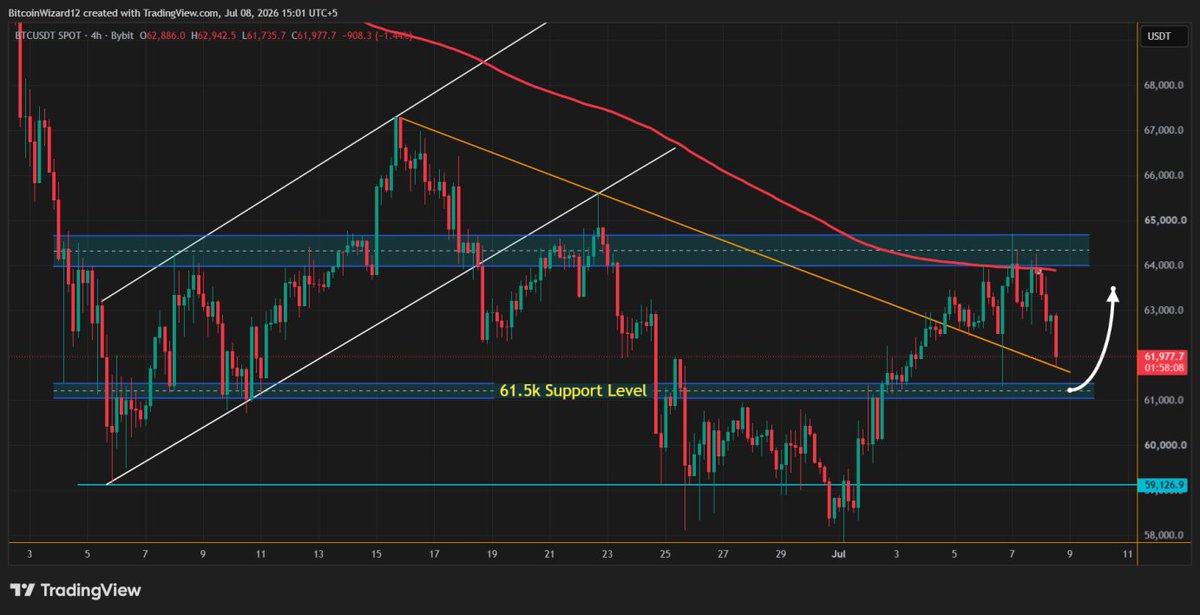
Task: Click the 25 date label on time axis
Action: click(666, 553)
